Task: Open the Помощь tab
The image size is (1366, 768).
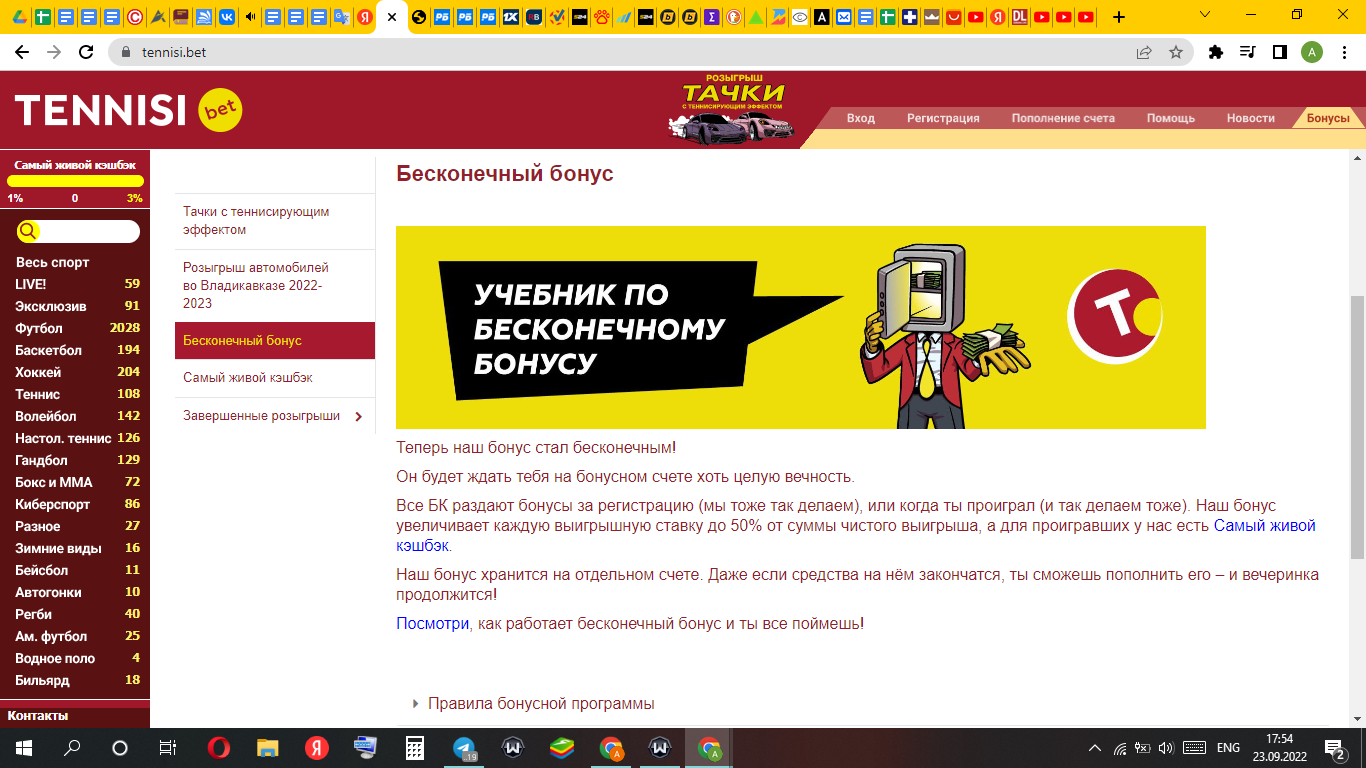Action: click(x=1171, y=118)
